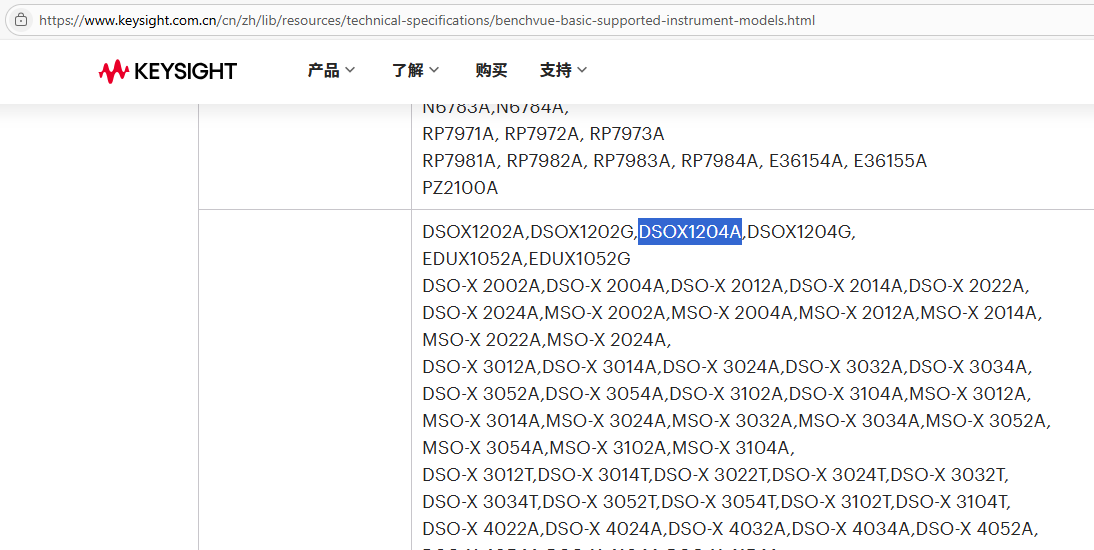Viewport: 1094px width, 550px height.
Task: Click the MSO-X 2024A model text
Action: coord(608,341)
